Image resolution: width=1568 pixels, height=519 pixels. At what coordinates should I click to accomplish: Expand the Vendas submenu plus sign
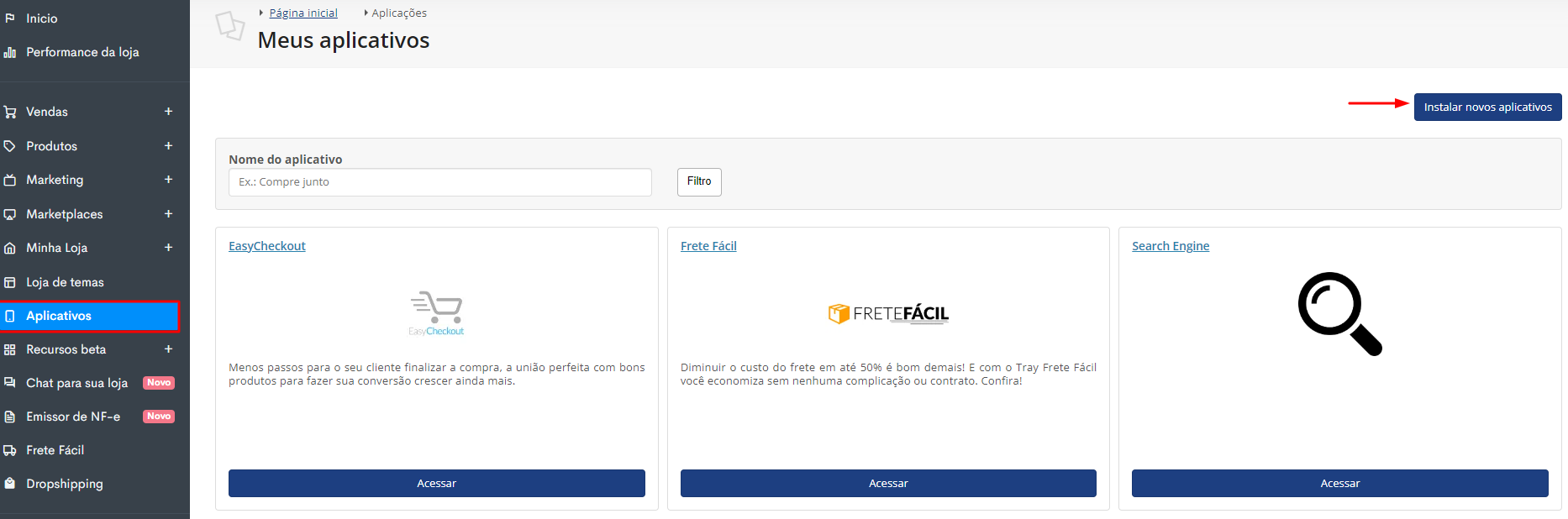tap(168, 112)
